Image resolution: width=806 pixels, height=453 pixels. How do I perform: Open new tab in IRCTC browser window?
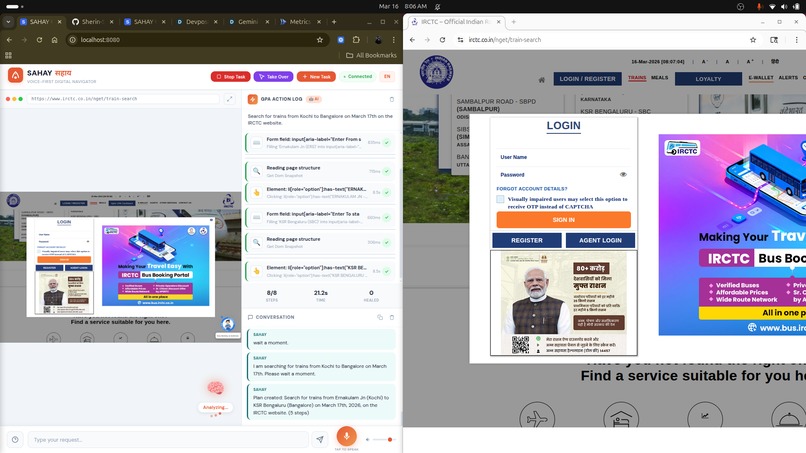[514, 22]
